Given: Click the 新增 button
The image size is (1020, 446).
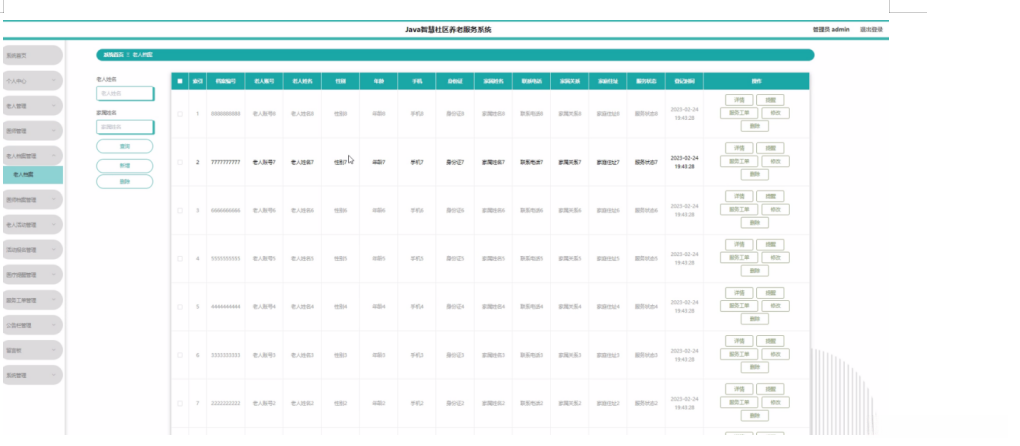Looking at the screenshot, I should (x=125, y=166).
